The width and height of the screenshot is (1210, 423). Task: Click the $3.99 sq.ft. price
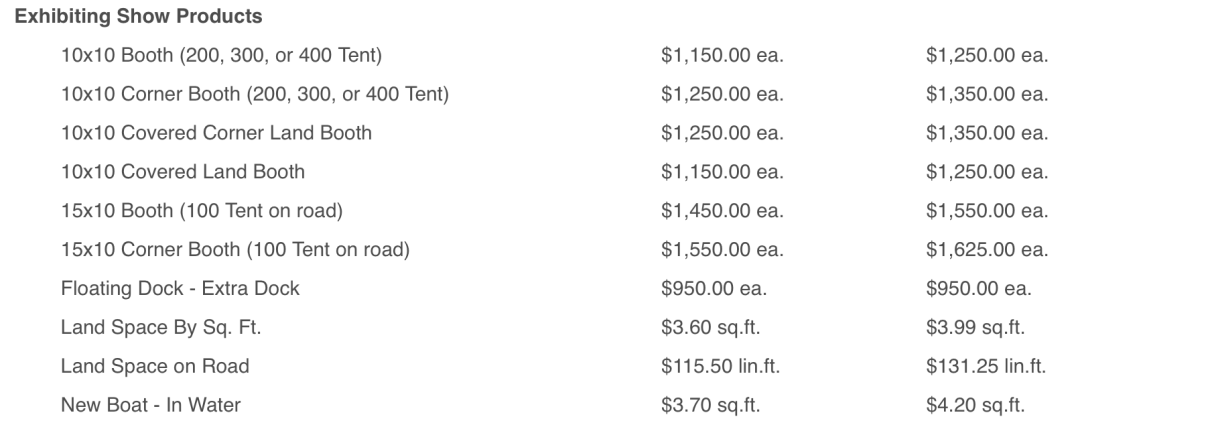[x=976, y=328]
